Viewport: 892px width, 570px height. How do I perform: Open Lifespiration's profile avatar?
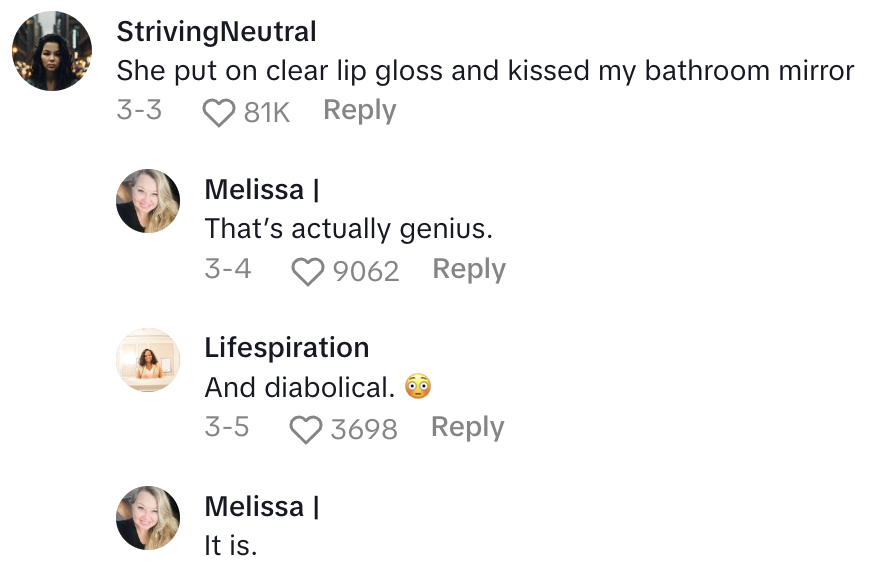148,360
